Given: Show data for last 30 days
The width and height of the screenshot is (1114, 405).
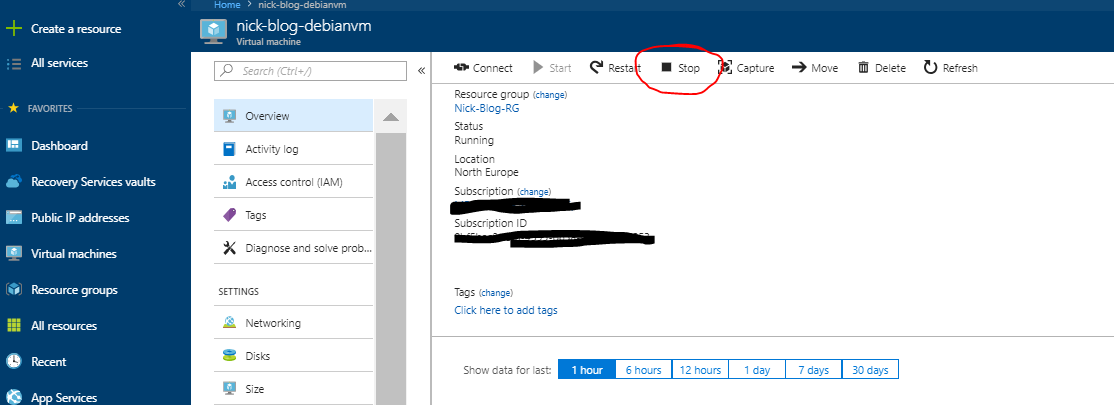Looking at the screenshot, I should (x=870, y=369).
